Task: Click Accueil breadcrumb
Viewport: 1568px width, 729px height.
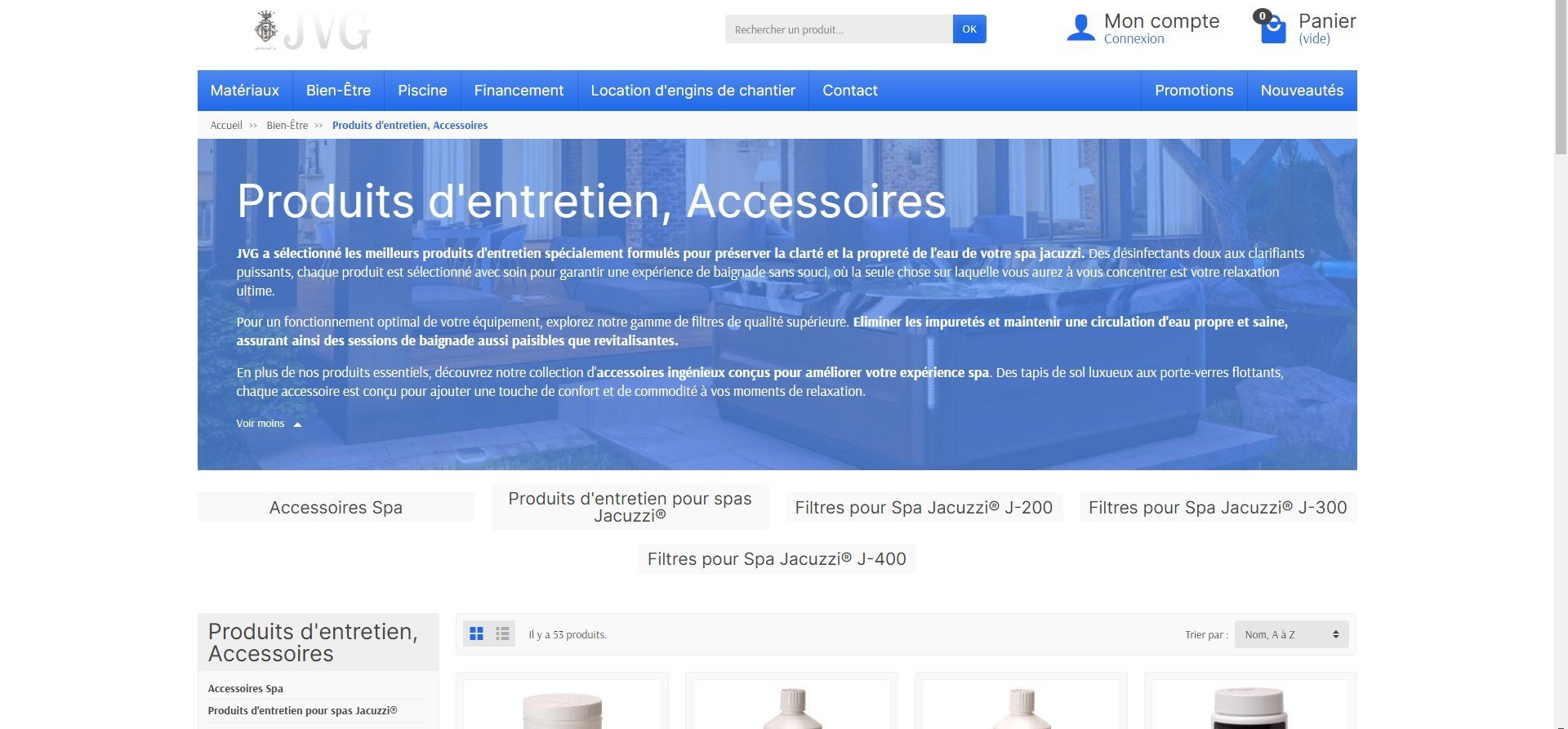Action: coord(226,125)
